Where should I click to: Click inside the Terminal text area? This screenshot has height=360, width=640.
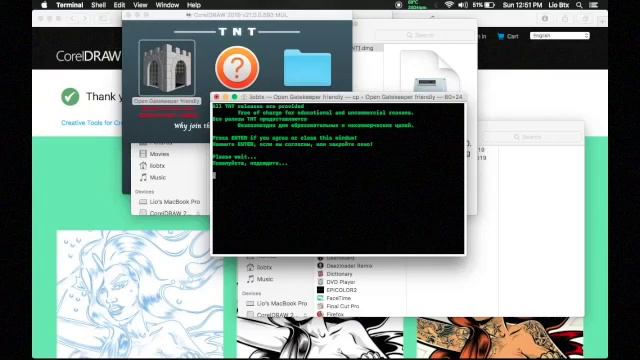(338, 178)
